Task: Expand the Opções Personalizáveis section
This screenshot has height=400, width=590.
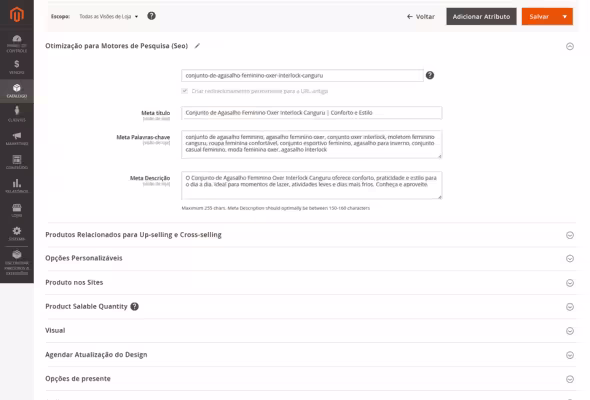Action: click(x=570, y=259)
